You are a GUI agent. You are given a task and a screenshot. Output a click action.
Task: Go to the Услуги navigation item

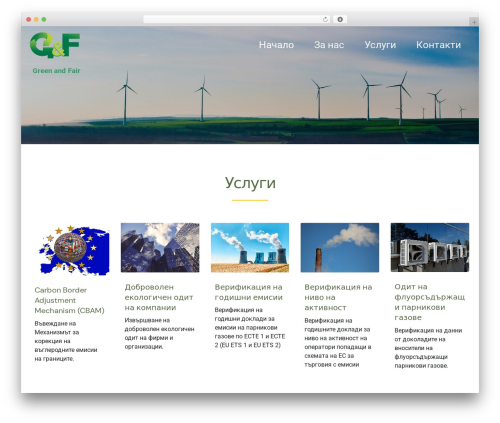pos(380,45)
